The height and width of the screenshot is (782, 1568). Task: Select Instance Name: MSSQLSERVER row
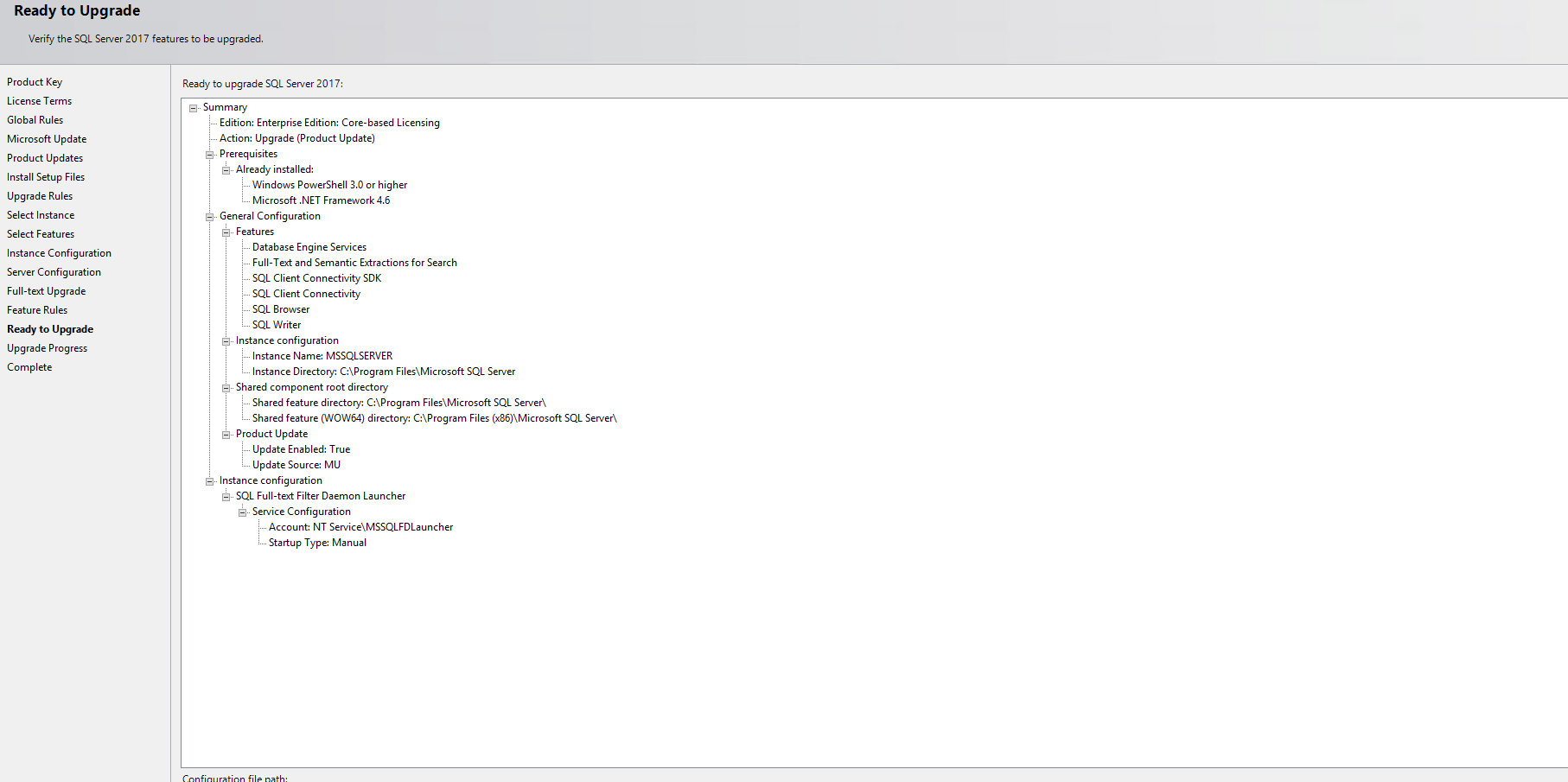[x=322, y=356]
